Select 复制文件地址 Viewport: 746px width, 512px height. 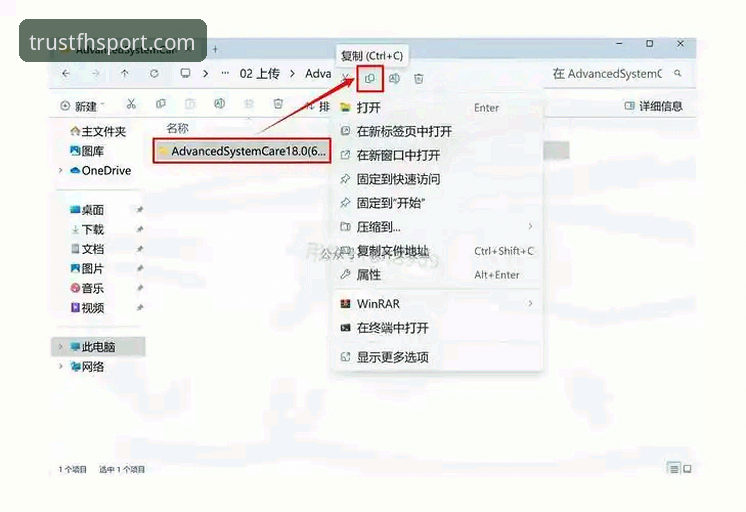[437, 251]
